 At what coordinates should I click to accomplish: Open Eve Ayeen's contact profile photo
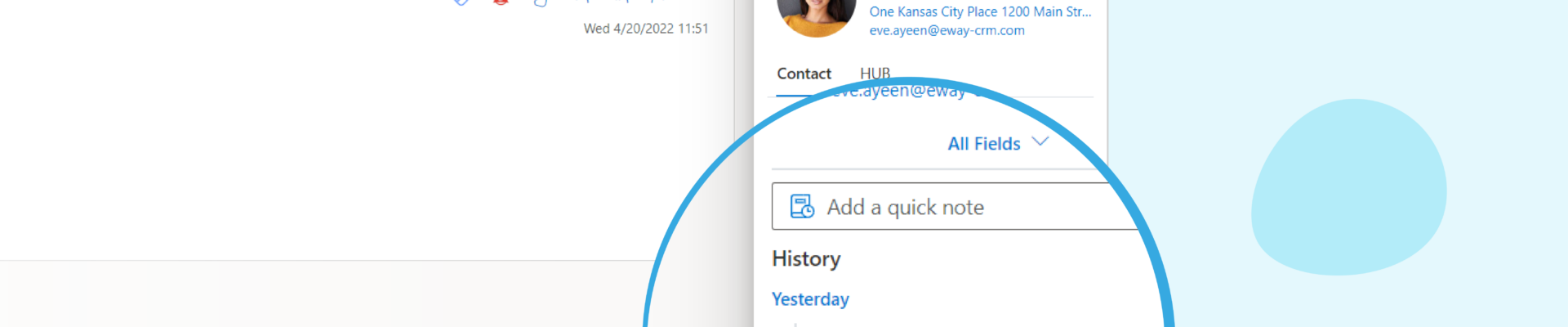pyautogui.click(x=816, y=18)
